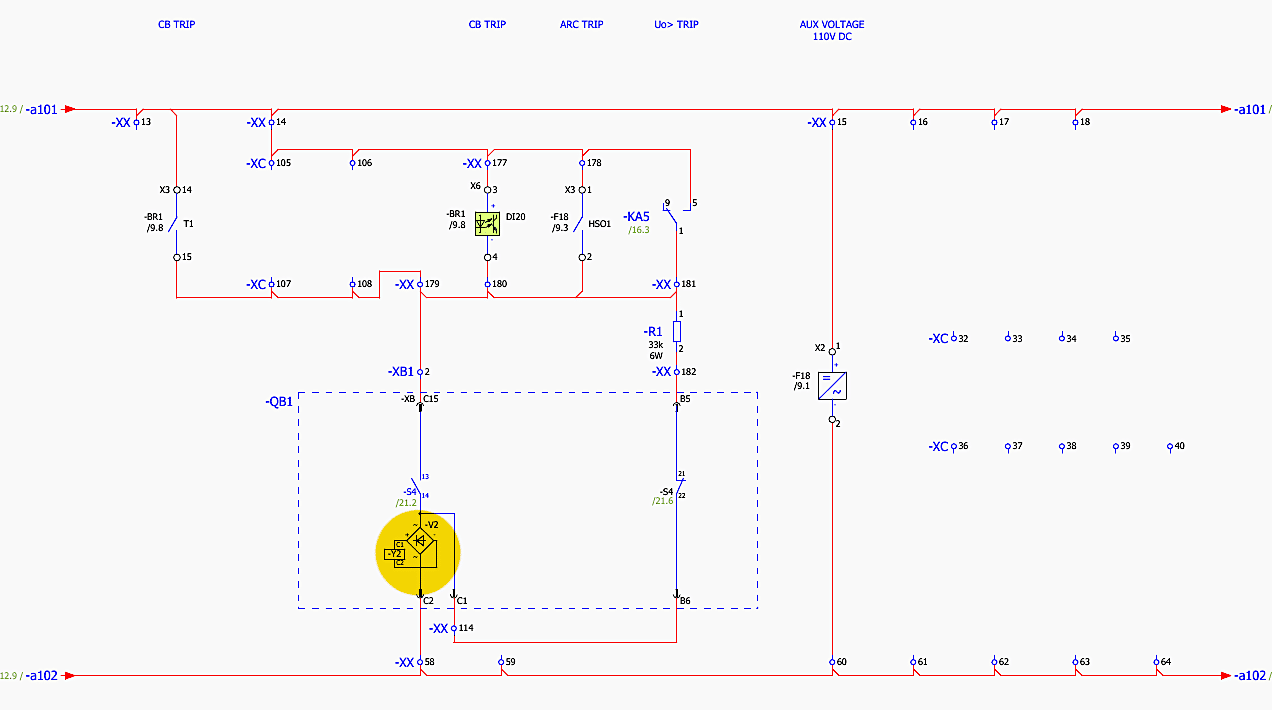The image size is (1272, 710).
Task: Open cross-reference /16.3 under -KA5
Action: 638,230
